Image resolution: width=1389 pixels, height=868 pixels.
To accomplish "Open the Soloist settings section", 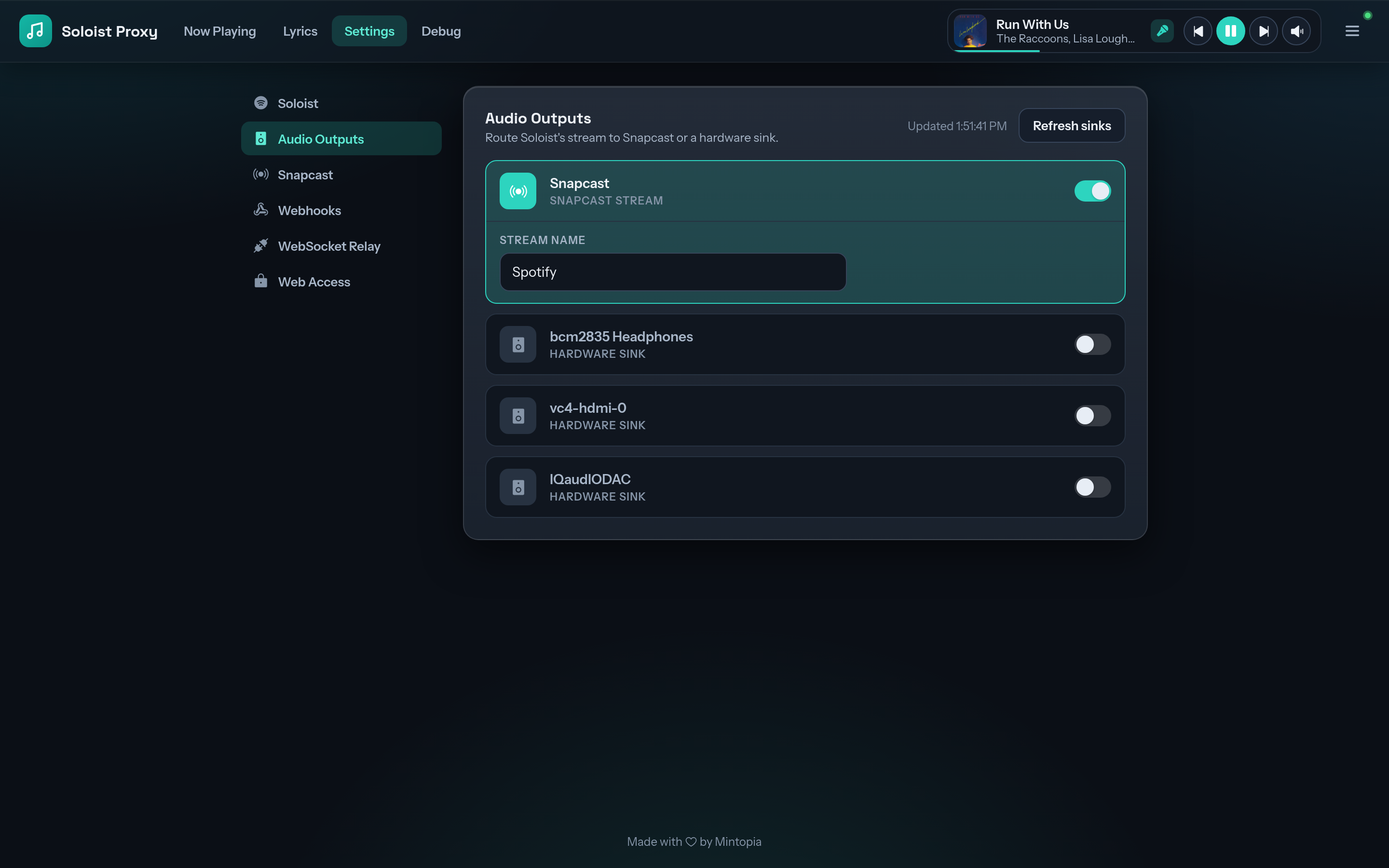I will 341,103.
